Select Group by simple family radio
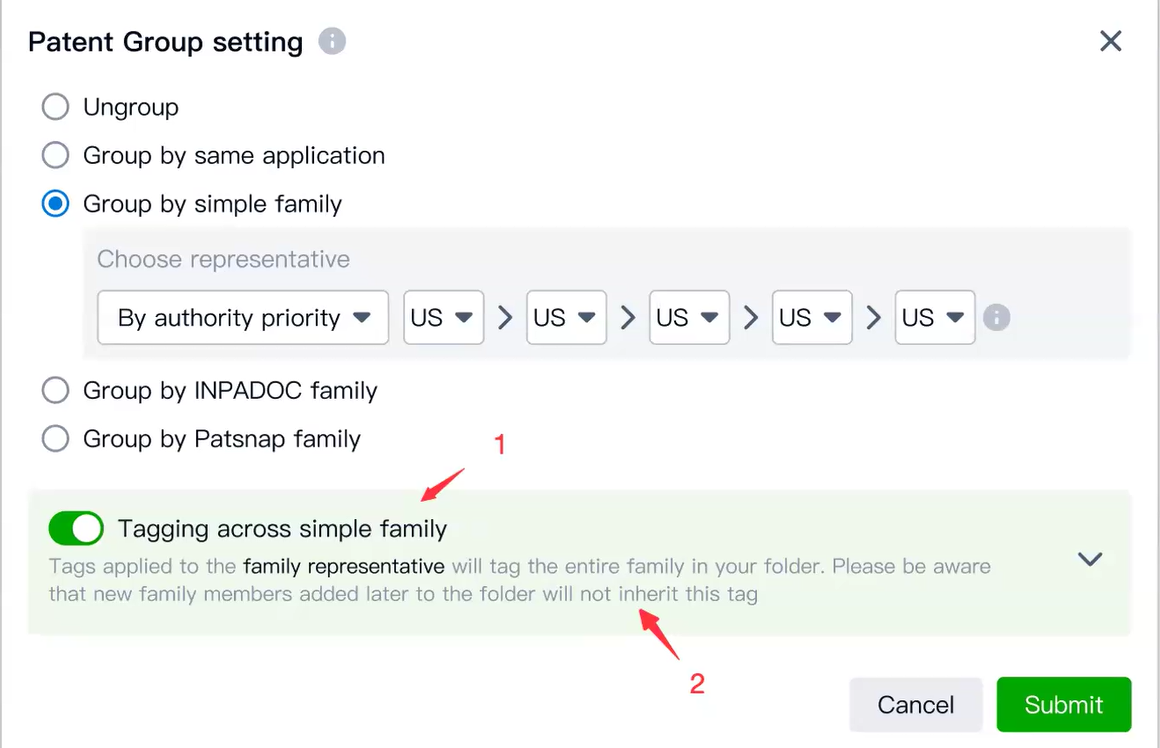The width and height of the screenshot is (1160, 748). coord(55,204)
